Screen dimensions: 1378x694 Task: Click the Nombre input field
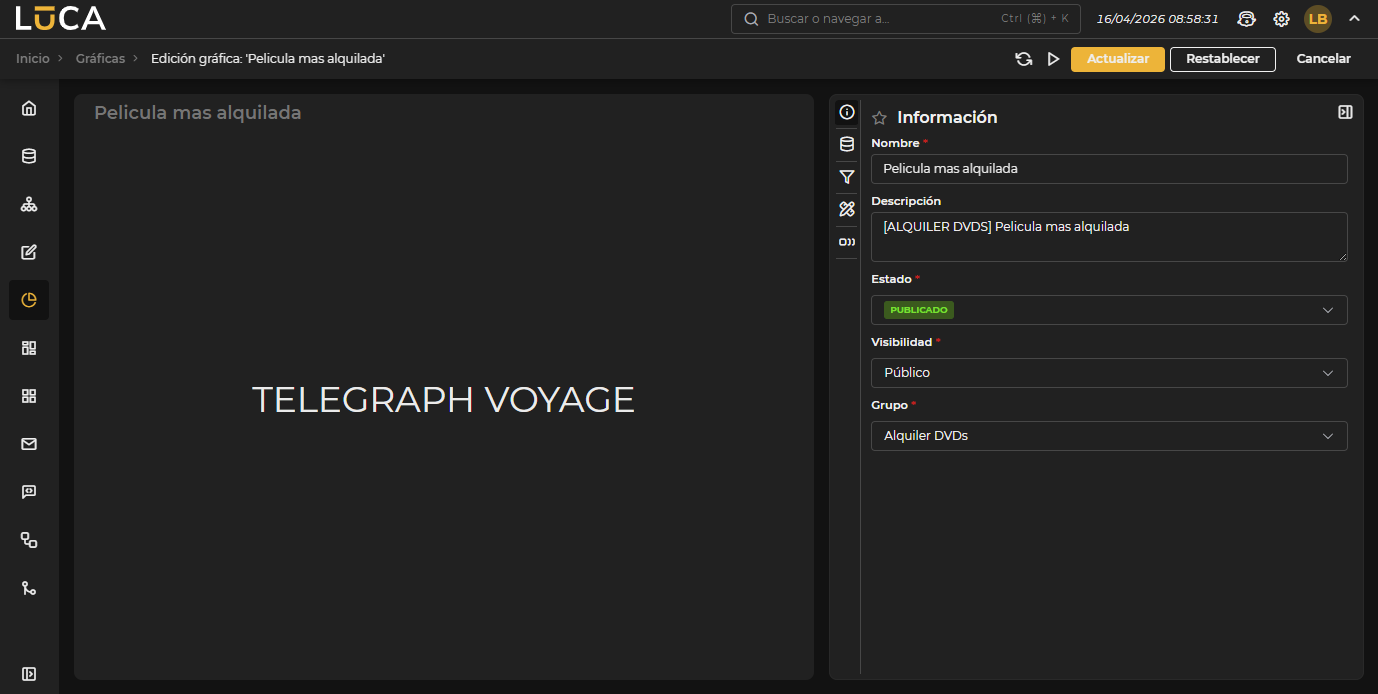point(1109,169)
